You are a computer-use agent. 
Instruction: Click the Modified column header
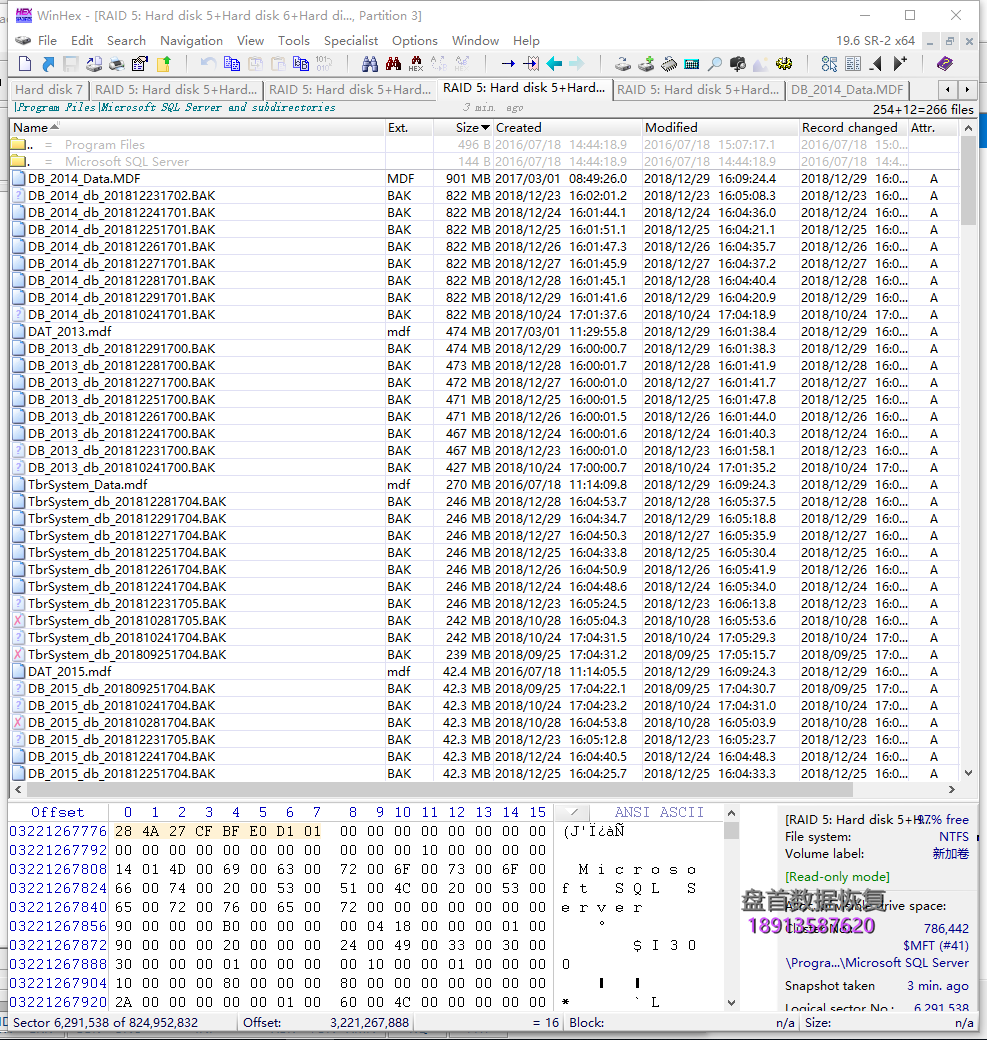(x=720, y=127)
